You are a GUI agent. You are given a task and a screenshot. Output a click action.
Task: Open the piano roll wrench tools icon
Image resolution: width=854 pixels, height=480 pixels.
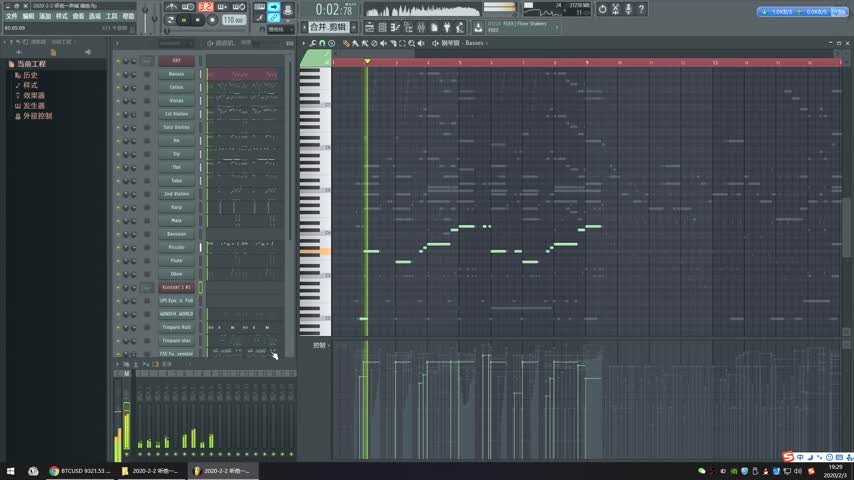[313, 43]
